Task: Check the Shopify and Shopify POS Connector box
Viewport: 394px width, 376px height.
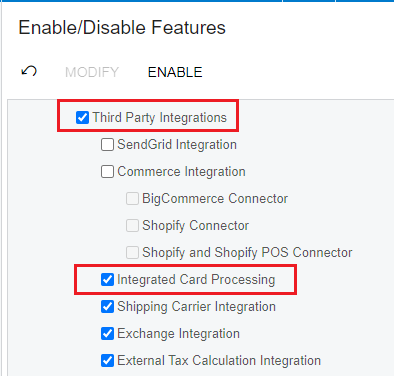Action: click(132, 253)
